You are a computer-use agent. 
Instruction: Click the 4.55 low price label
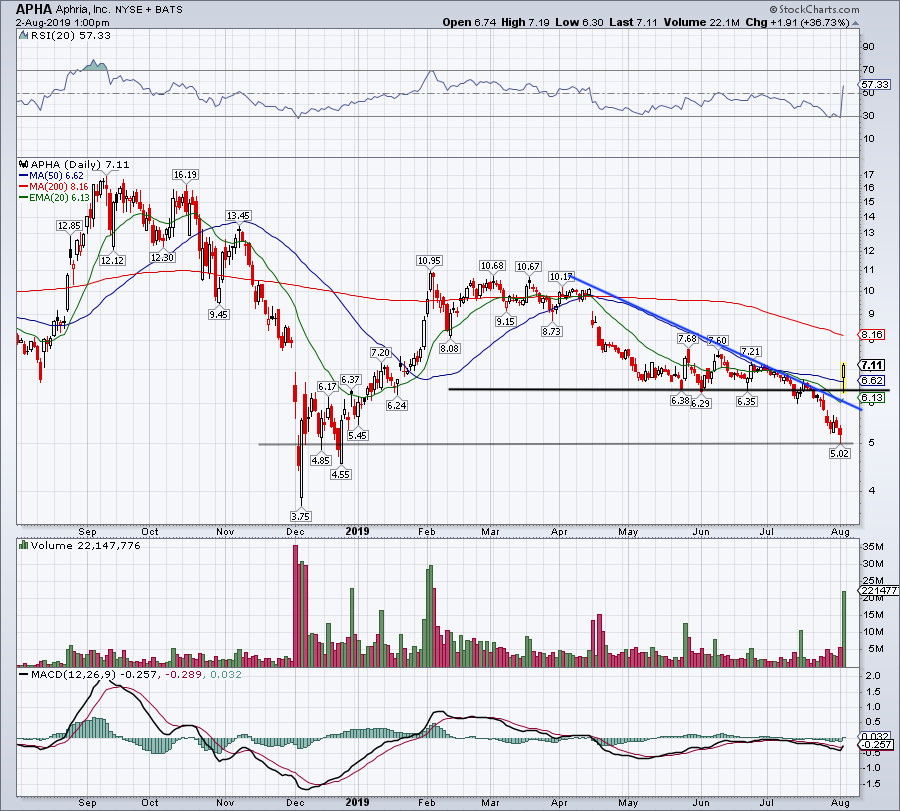tap(340, 474)
